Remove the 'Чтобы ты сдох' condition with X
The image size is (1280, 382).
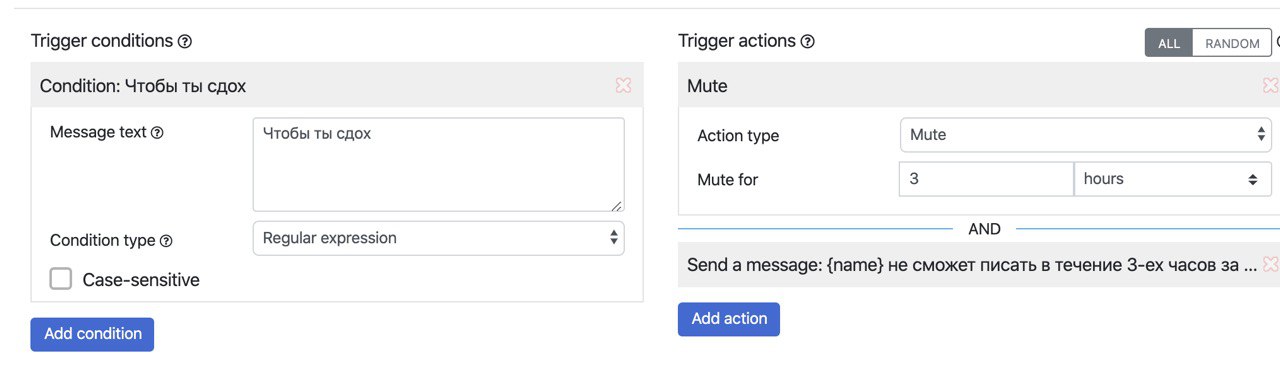(x=623, y=86)
